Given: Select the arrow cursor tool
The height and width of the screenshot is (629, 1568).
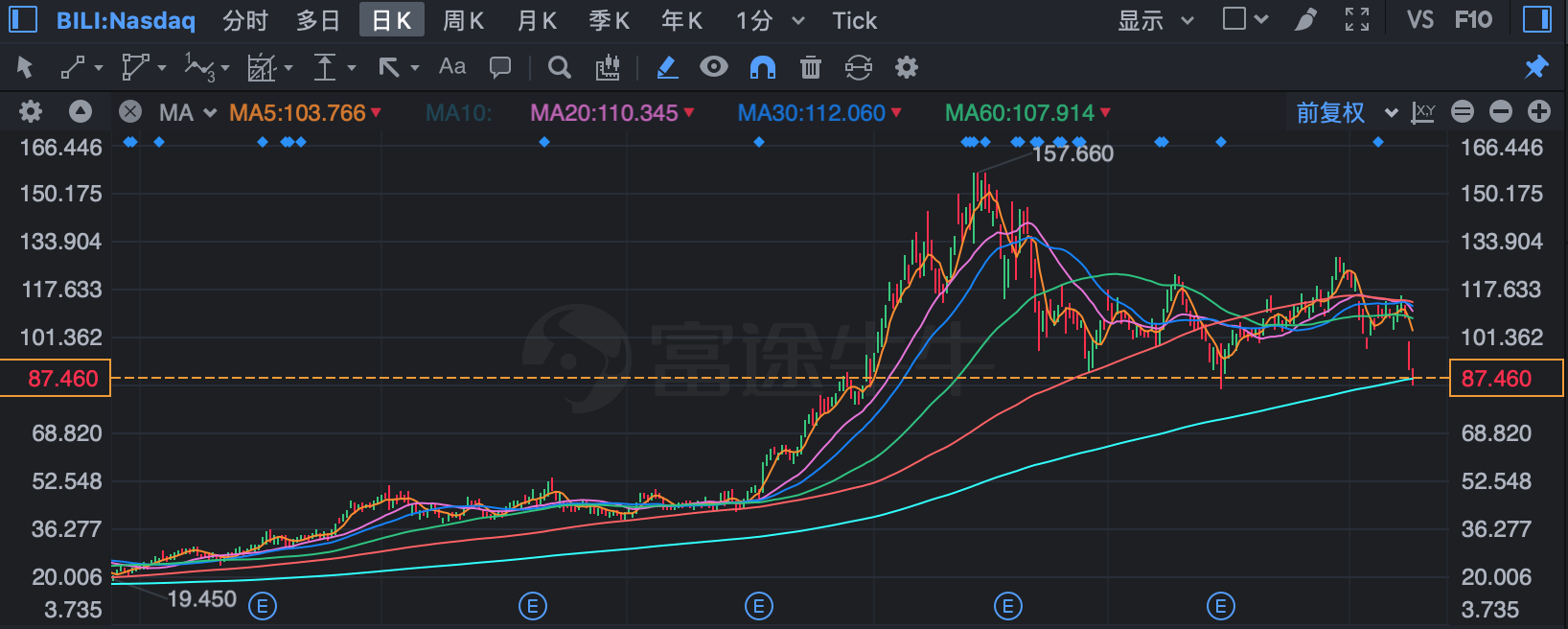Looking at the screenshot, I should click(25, 67).
